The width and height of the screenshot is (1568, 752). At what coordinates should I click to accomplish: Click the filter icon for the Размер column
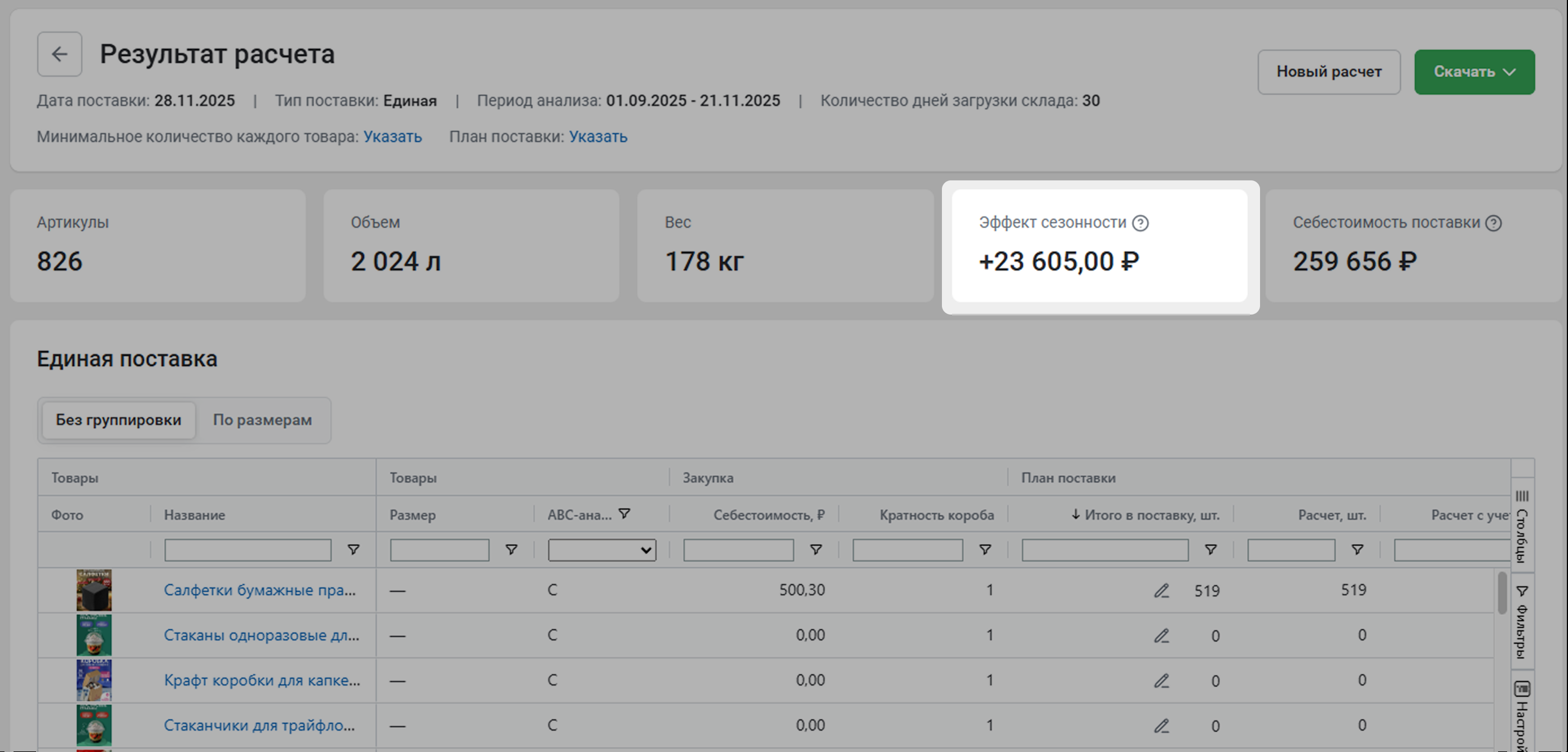(512, 550)
